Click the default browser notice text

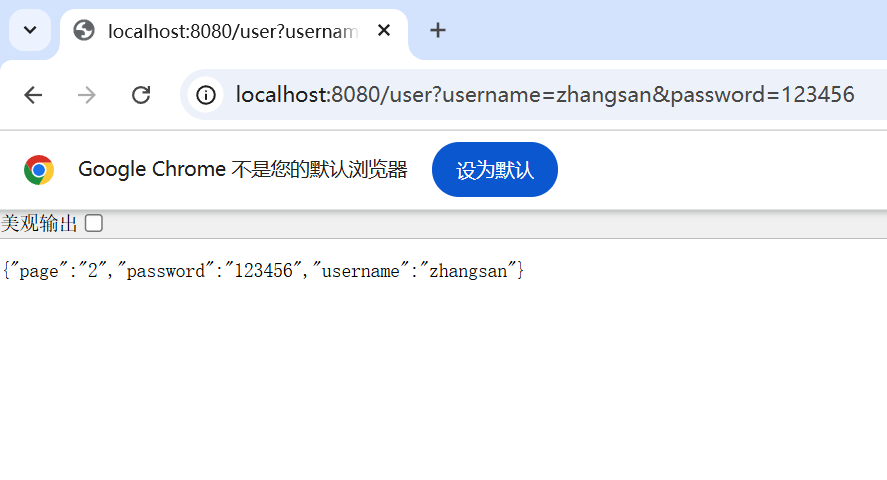point(243,170)
